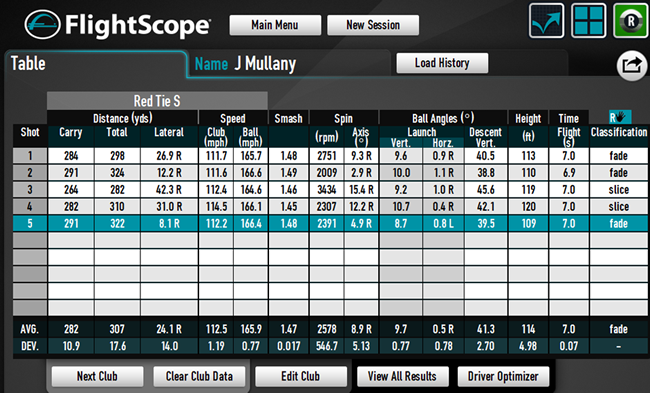Click the Descent Vert. column header
This screenshot has height=393, width=650.
coord(485,137)
